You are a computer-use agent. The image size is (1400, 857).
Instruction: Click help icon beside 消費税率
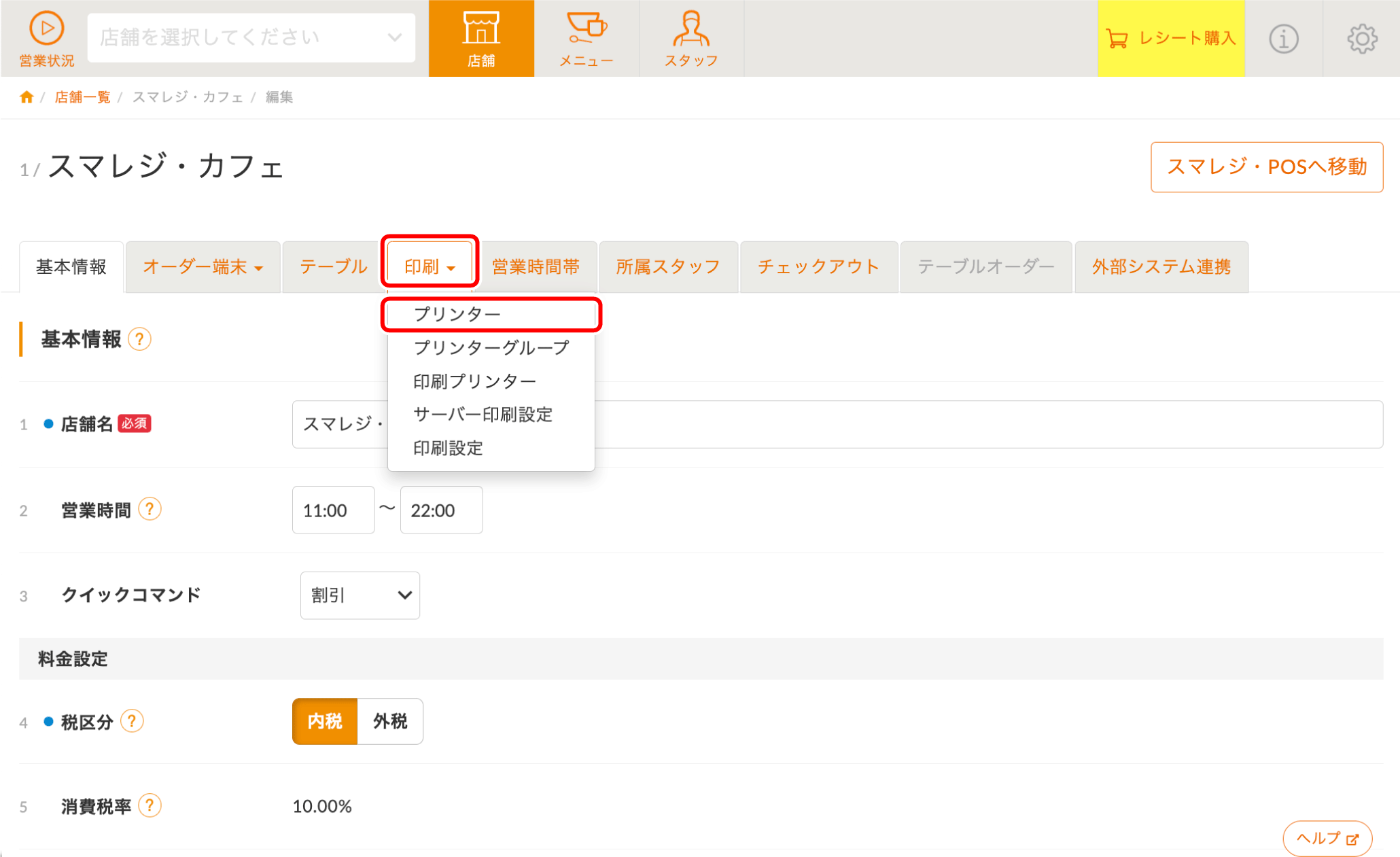(150, 805)
